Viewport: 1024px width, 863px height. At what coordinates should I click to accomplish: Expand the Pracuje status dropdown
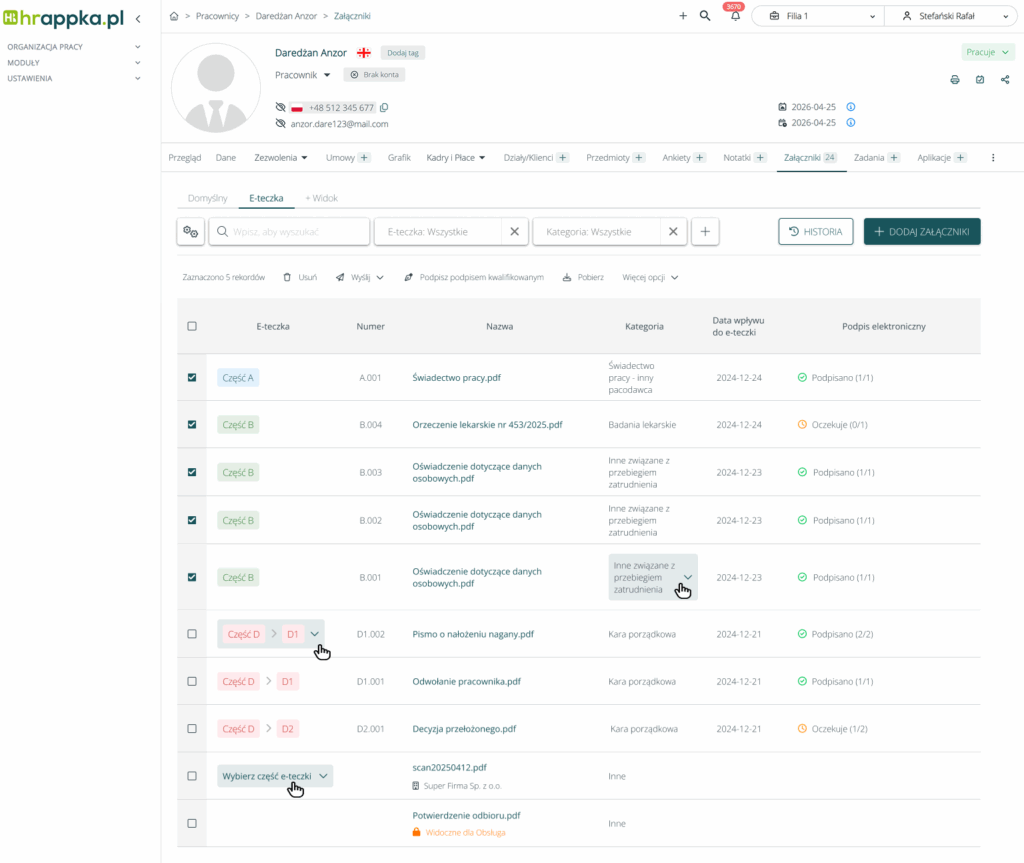988,52
